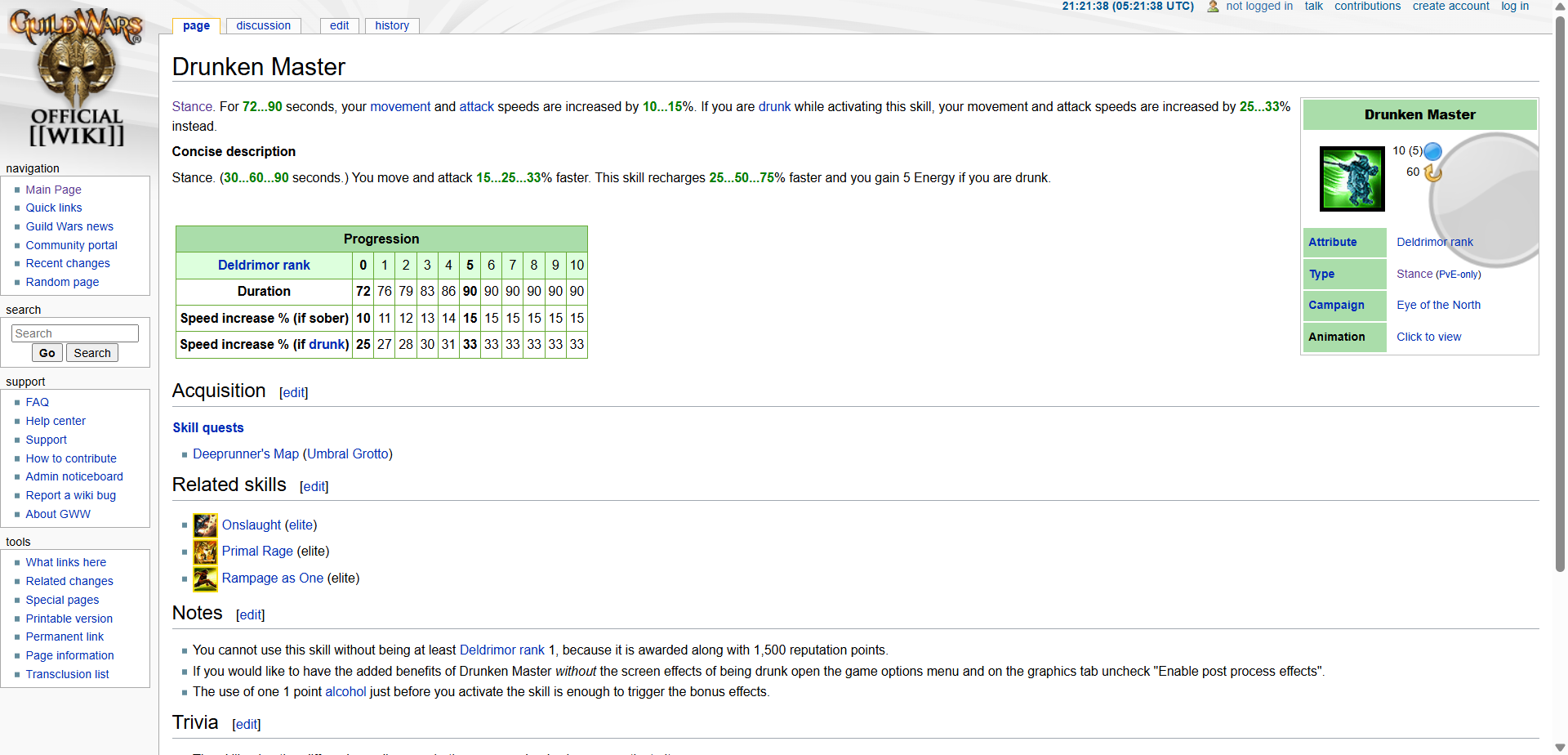The image size is (1568, 755).
Task: Click the attack link in description
Action: point(476,106)
